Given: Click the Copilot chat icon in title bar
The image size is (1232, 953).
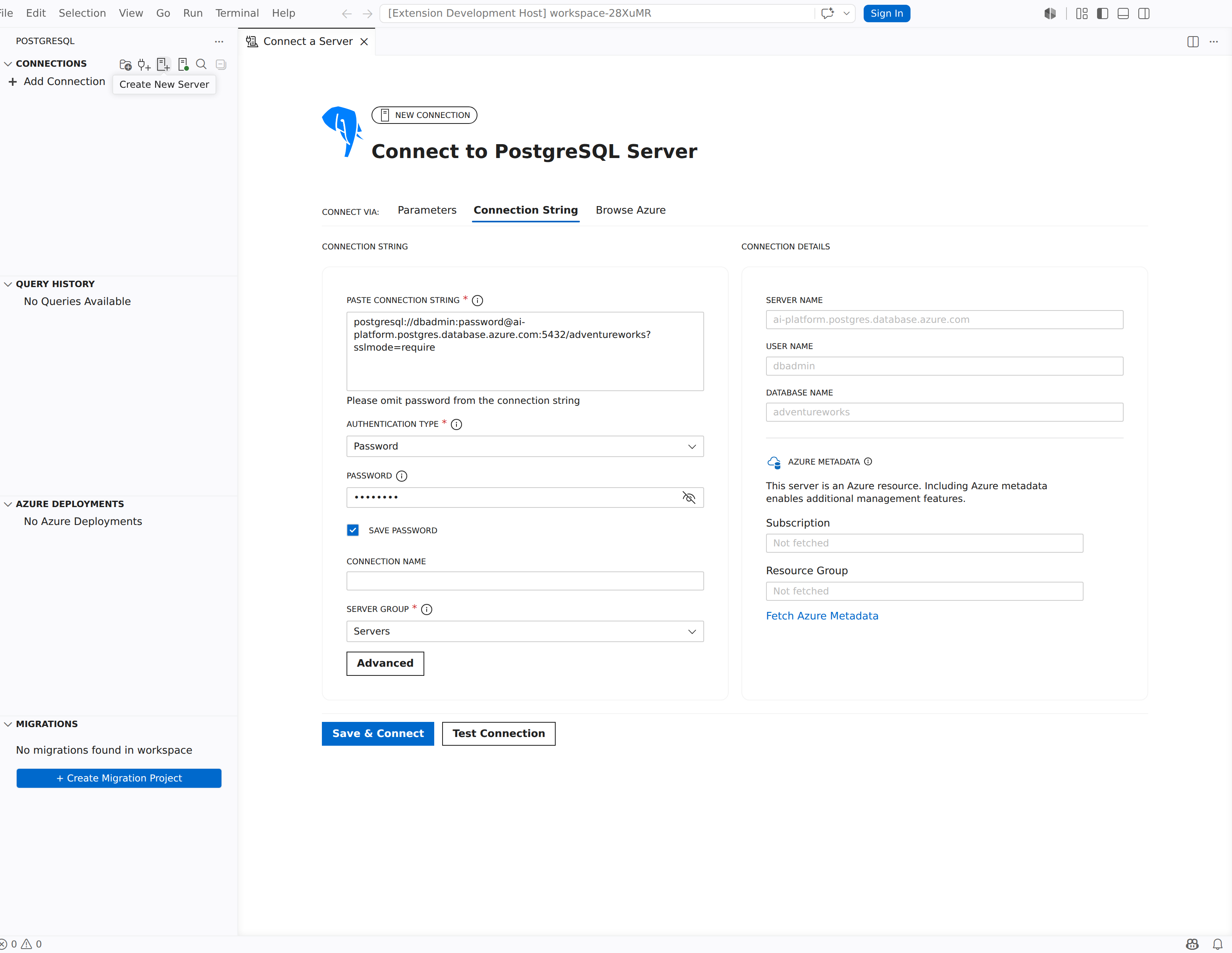Looking at the screenshot, I should tap(828, 13).
